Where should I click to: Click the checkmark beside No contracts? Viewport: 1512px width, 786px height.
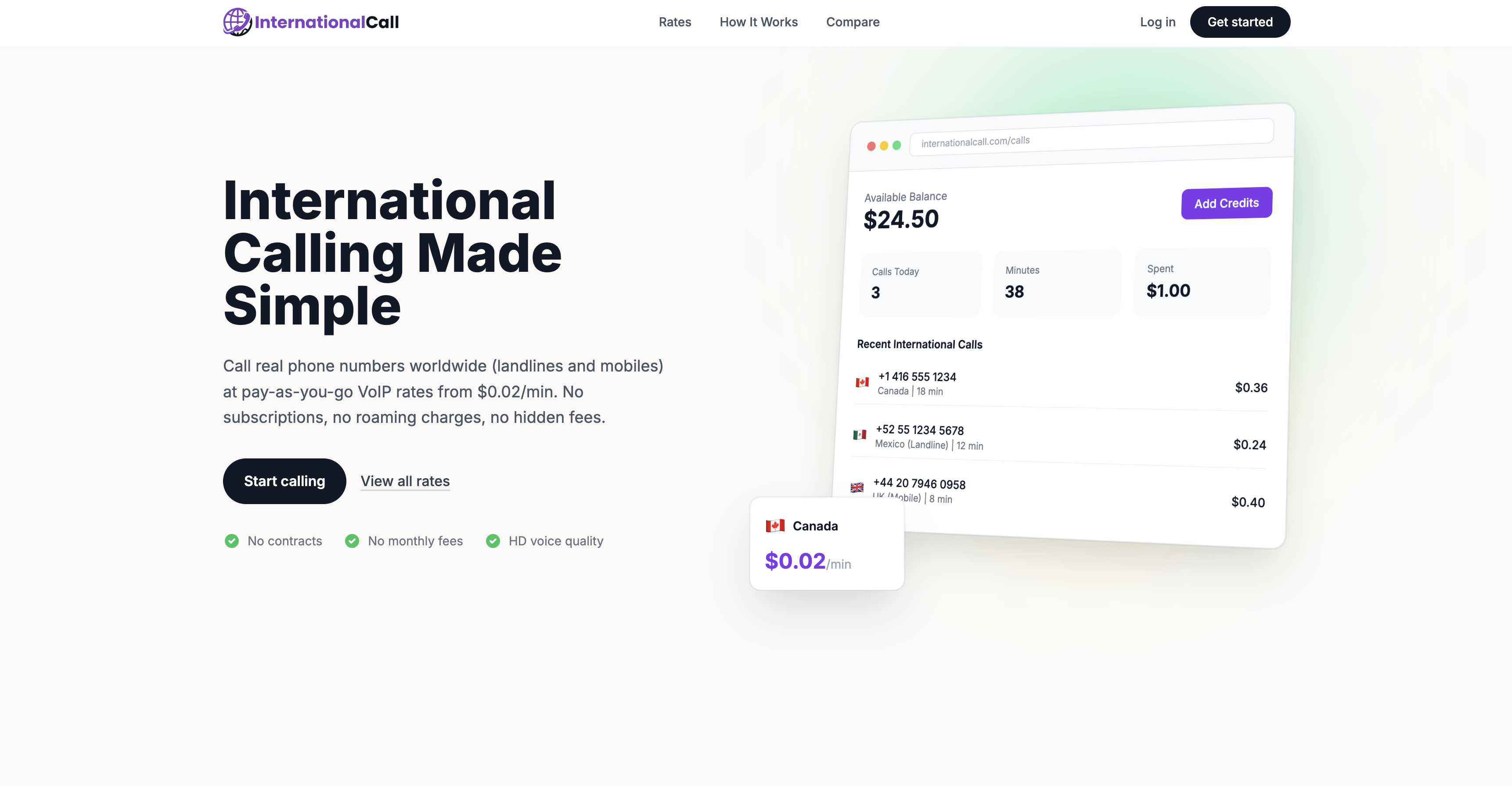coord(232,541)
